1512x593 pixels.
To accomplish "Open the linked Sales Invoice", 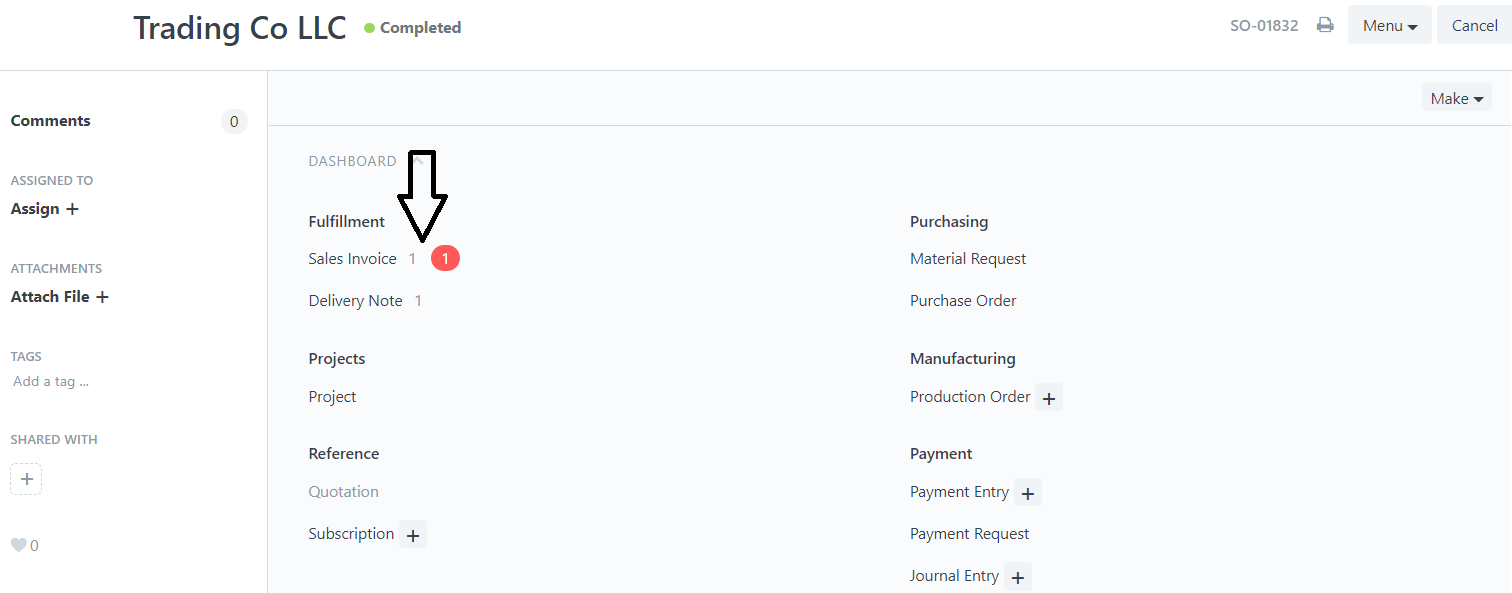I will pos(352,259).
